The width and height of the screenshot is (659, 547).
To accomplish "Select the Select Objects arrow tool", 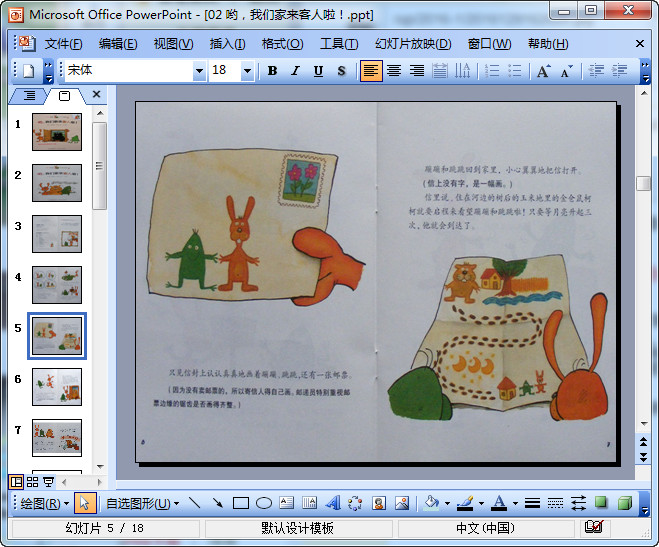I will click(x=85, y=503).
